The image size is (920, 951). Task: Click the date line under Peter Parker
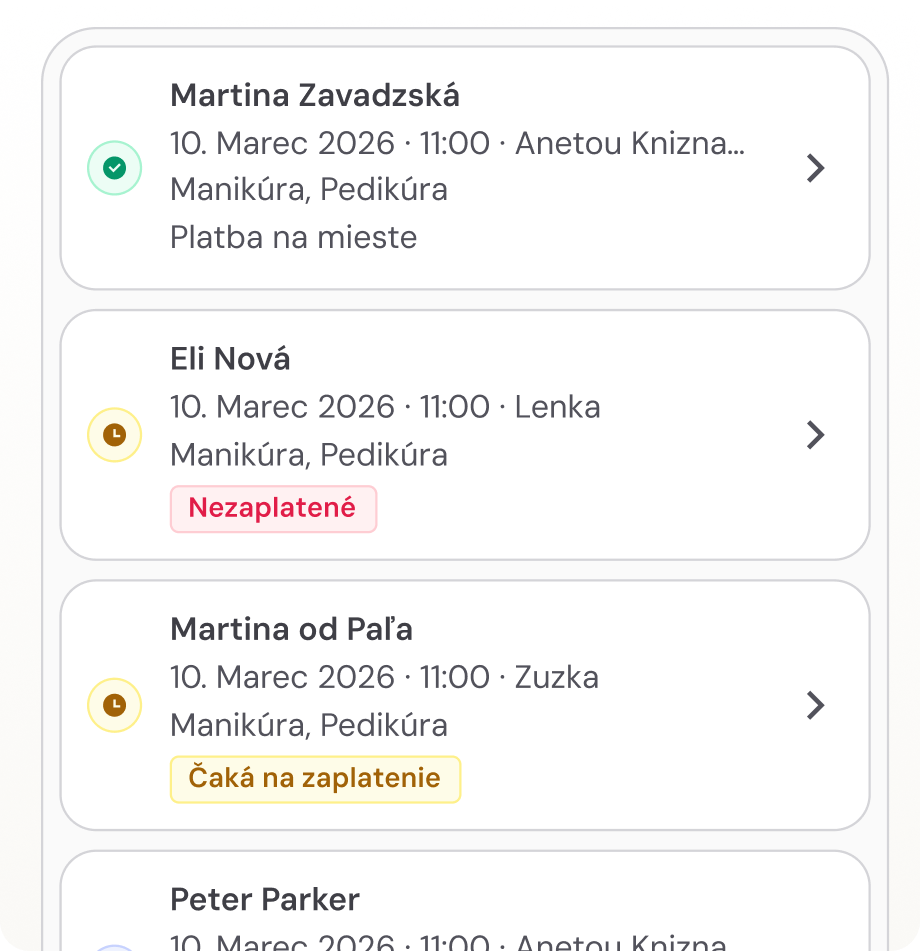[x=450, y=942]
